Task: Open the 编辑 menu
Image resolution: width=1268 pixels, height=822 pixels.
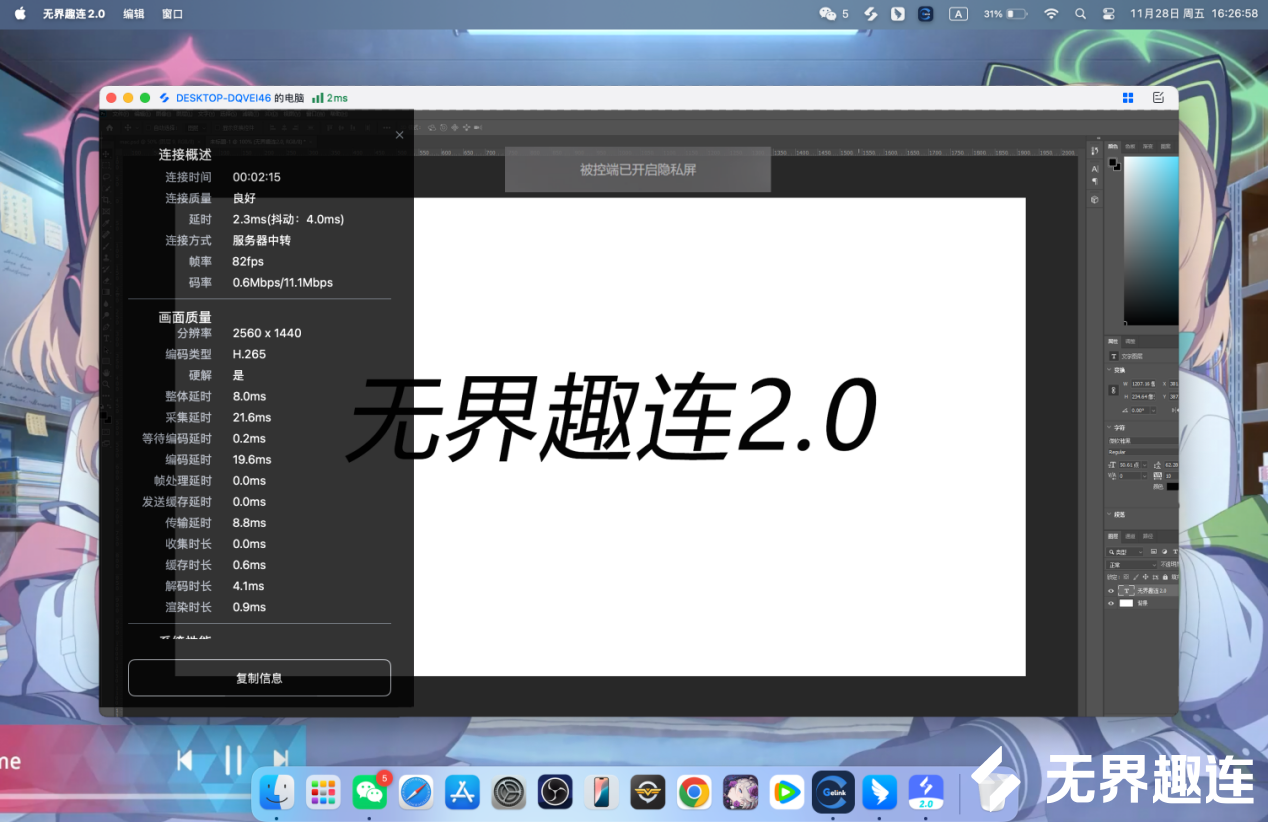Action: point(133,14)
